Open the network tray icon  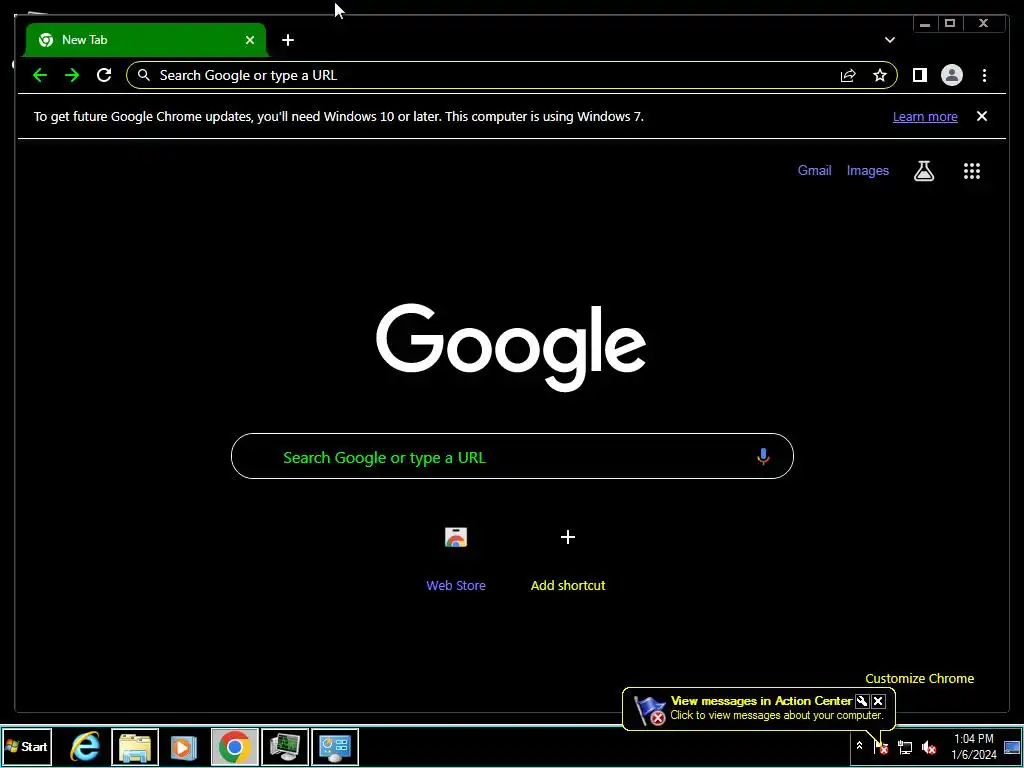click(905, 746)
